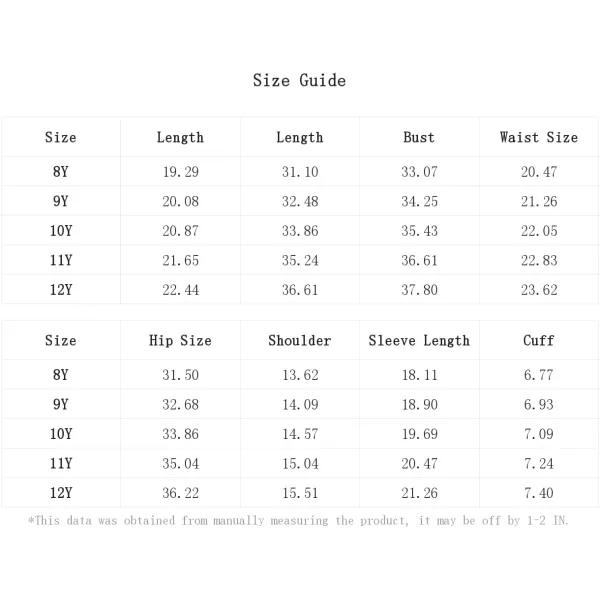The width and height of the screenshot is (600, 600).
Task: Select the Bust column header
Action: pyautogui.click(x=419, y=137)
